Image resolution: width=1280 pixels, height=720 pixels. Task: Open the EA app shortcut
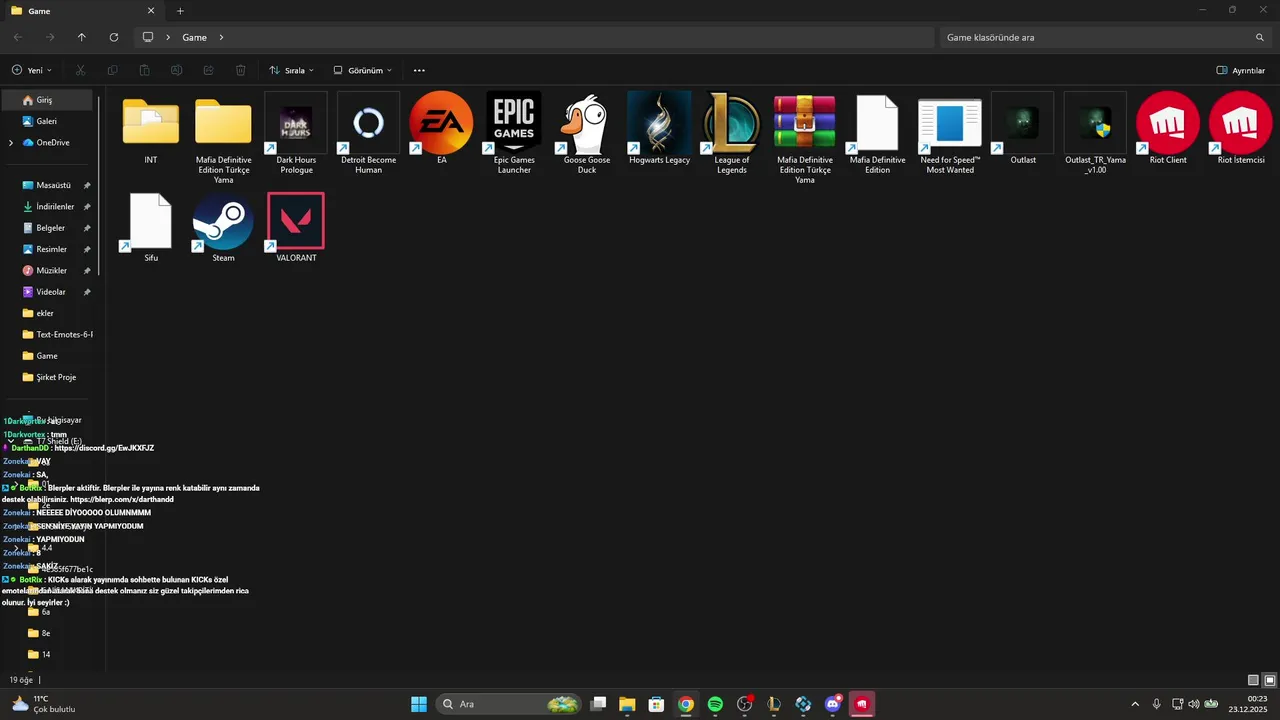click(441, 128)
